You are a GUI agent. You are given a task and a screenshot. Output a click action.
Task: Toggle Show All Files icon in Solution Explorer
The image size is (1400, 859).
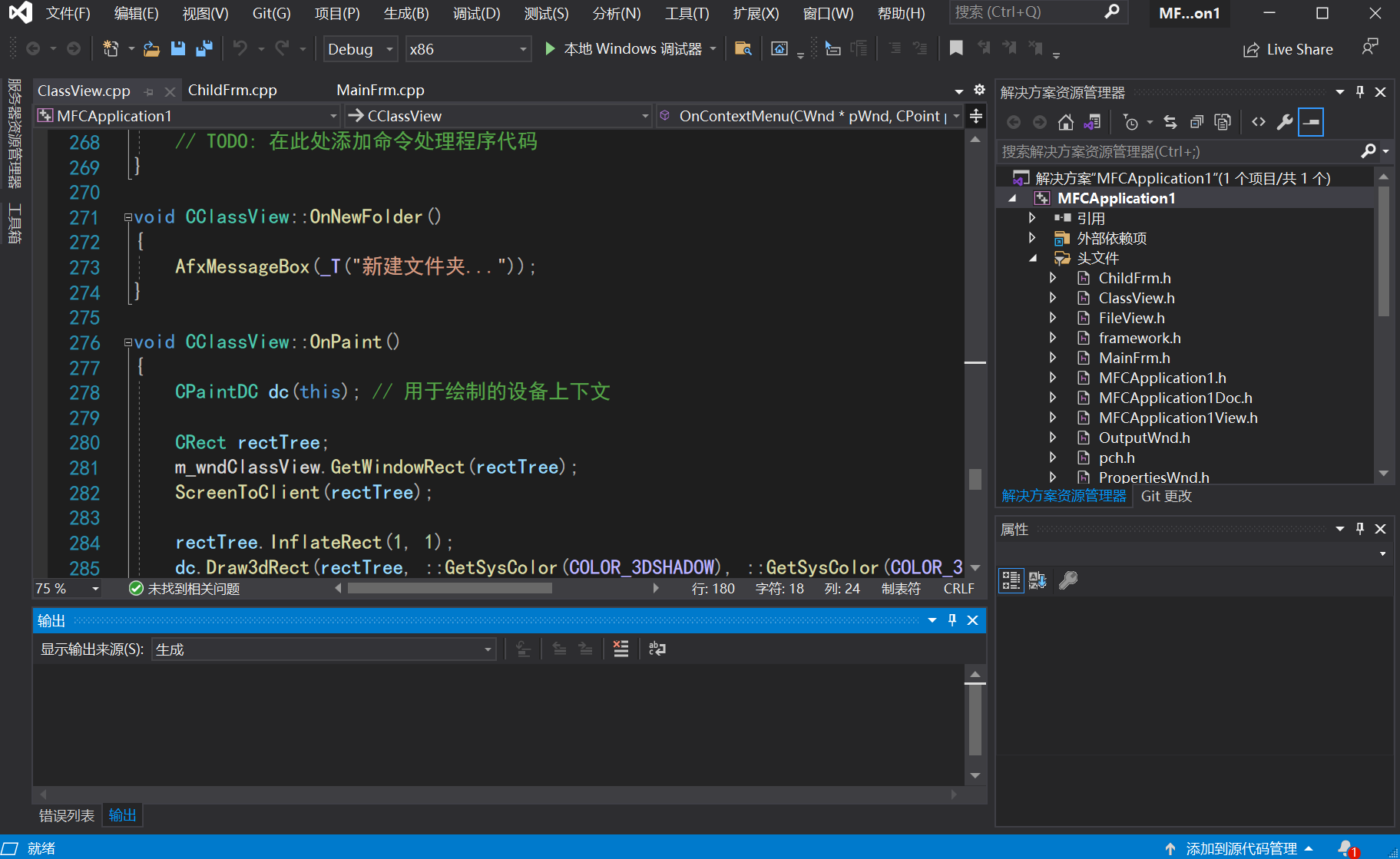tap(1223, 122)
